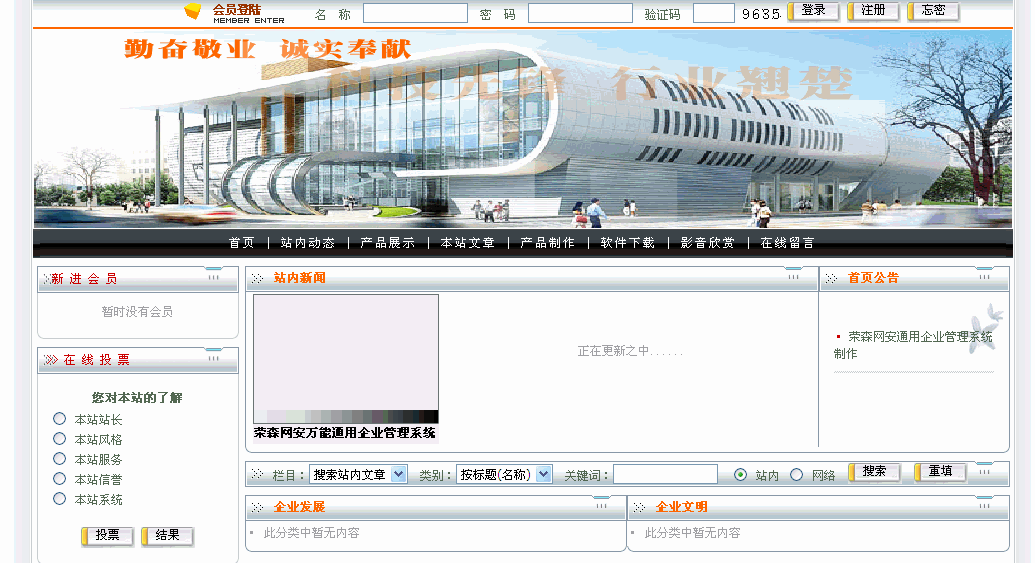
Task: Open the 搜索站内文章 column dropdown
Action: 358,474
